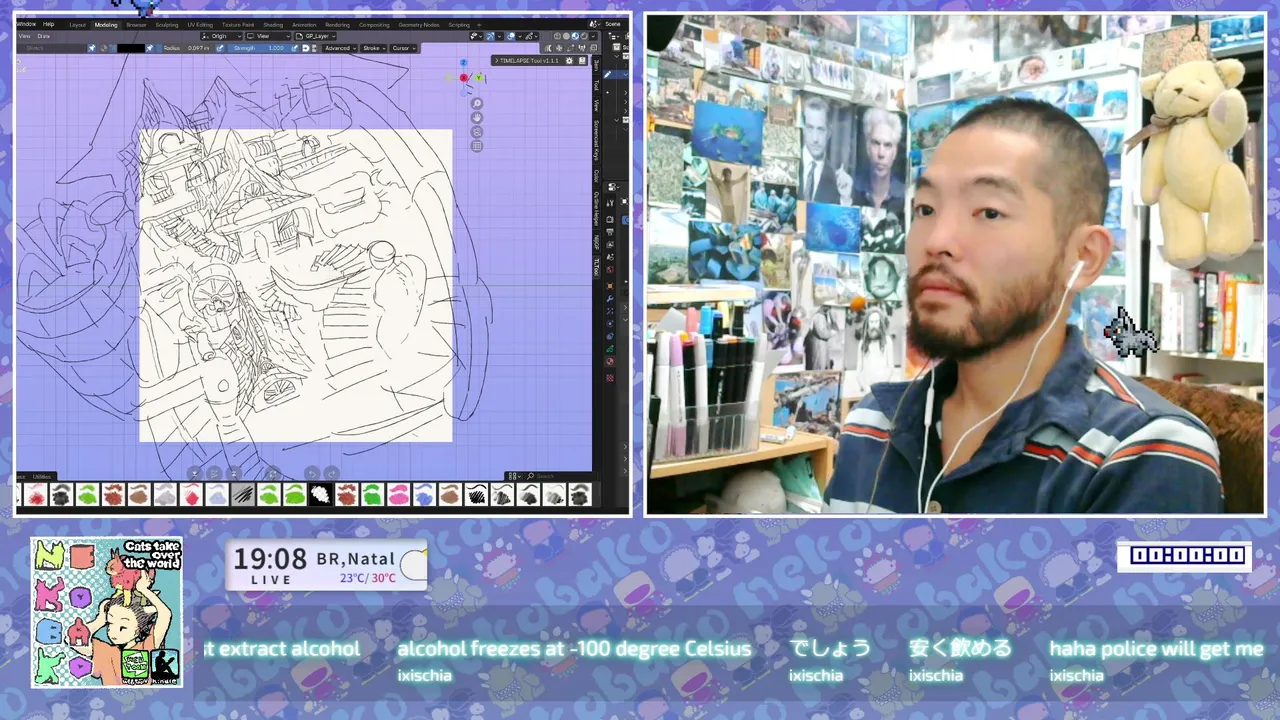Switch to the Animation workspace tab
Viewport: 1280px width, 720px height.
click(x=304, y=25)
